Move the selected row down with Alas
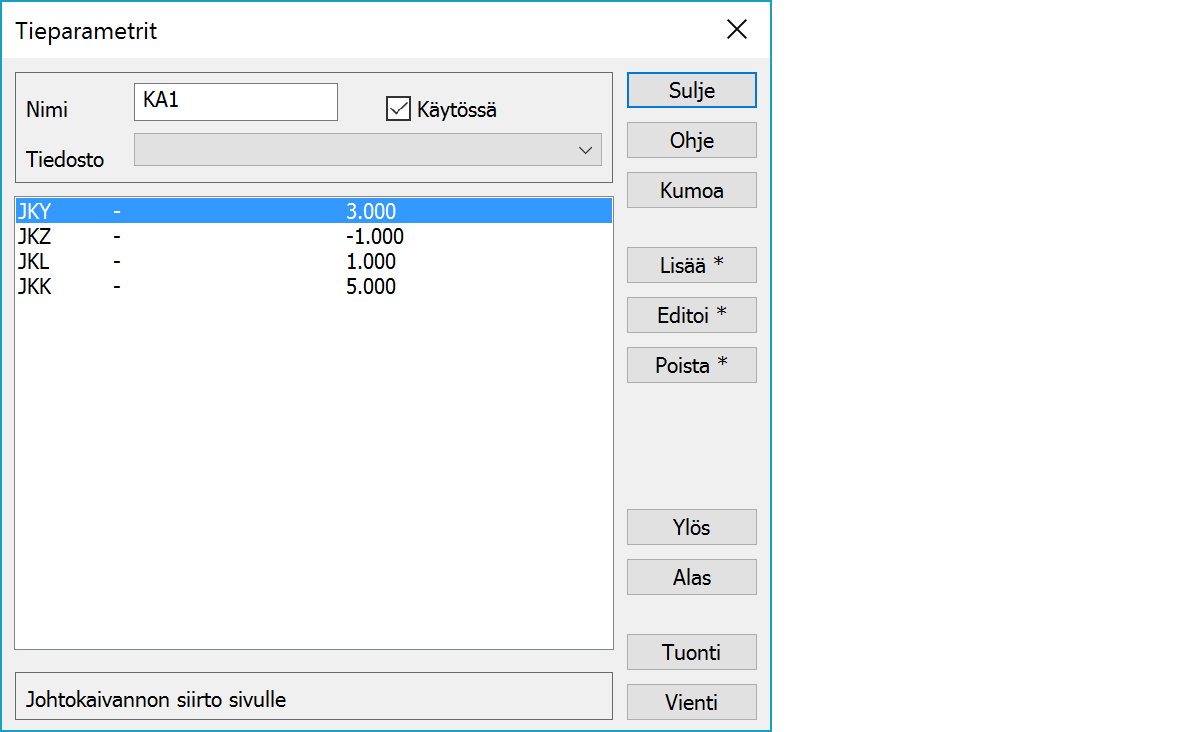The height and width of the screenshot is (732, 1200). pos(691,577)
